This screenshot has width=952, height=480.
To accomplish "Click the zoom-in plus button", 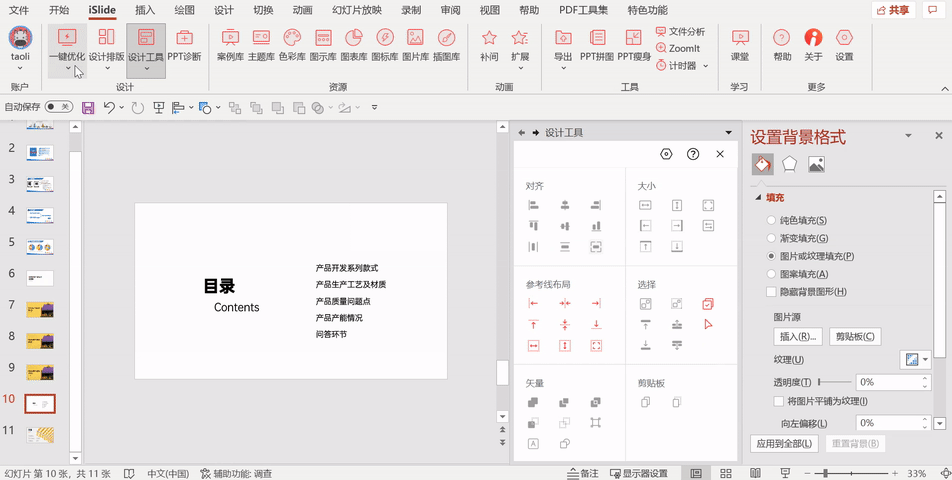I will 895,473.
